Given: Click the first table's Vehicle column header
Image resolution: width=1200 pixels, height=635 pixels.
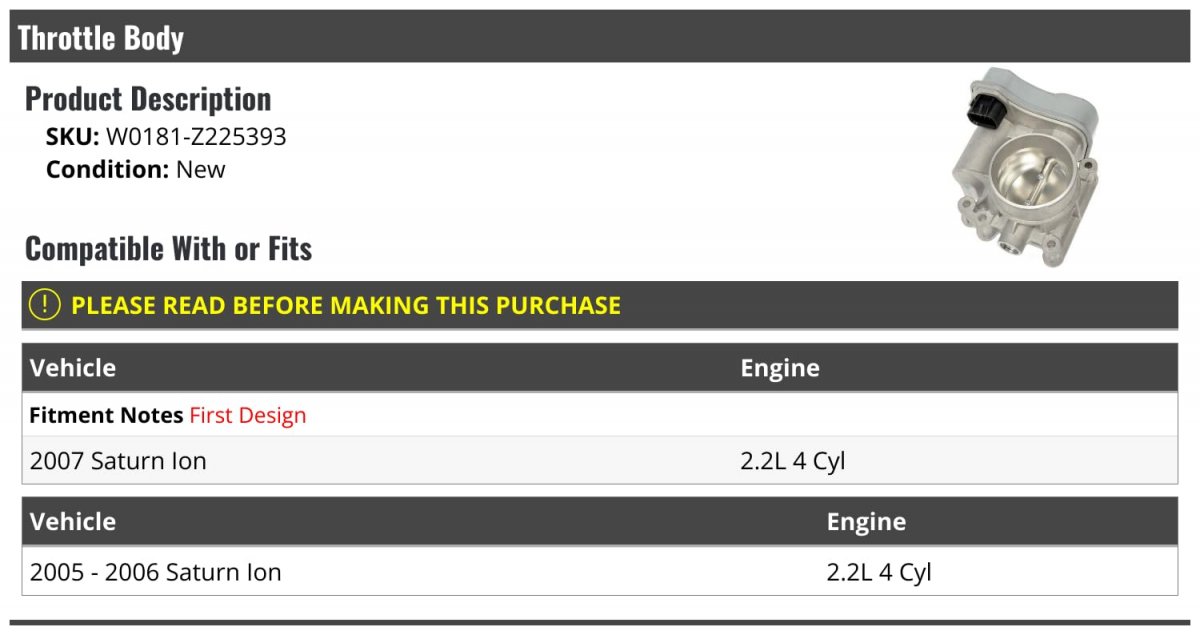Looking at the screenshot, I should coord(73,368).
